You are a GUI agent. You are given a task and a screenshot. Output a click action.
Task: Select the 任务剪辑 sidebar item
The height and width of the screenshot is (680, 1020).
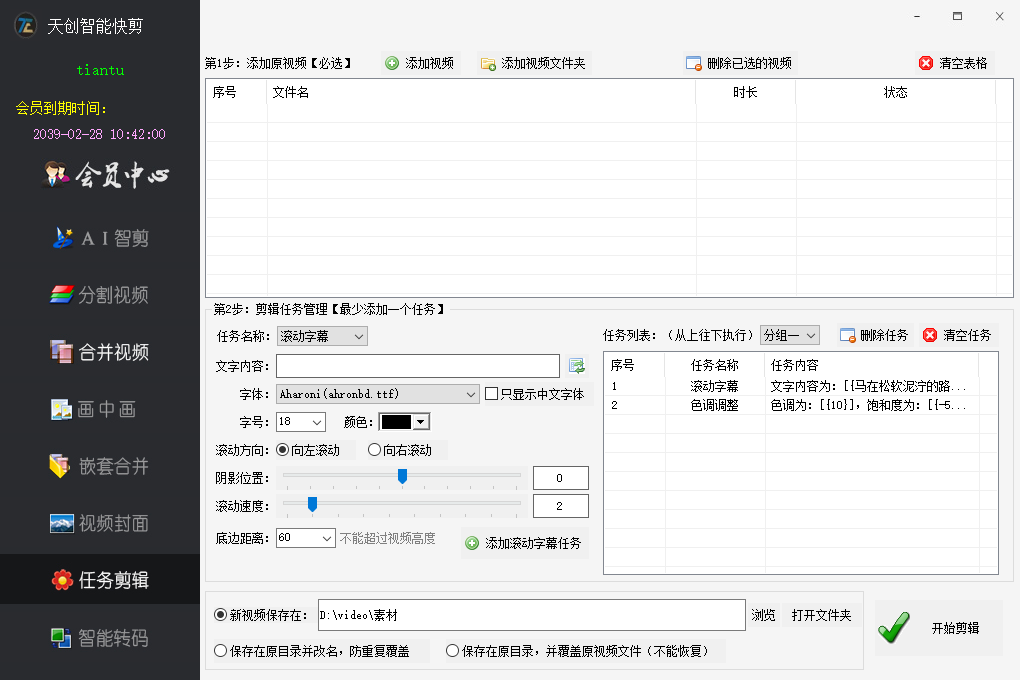(100, 580)
